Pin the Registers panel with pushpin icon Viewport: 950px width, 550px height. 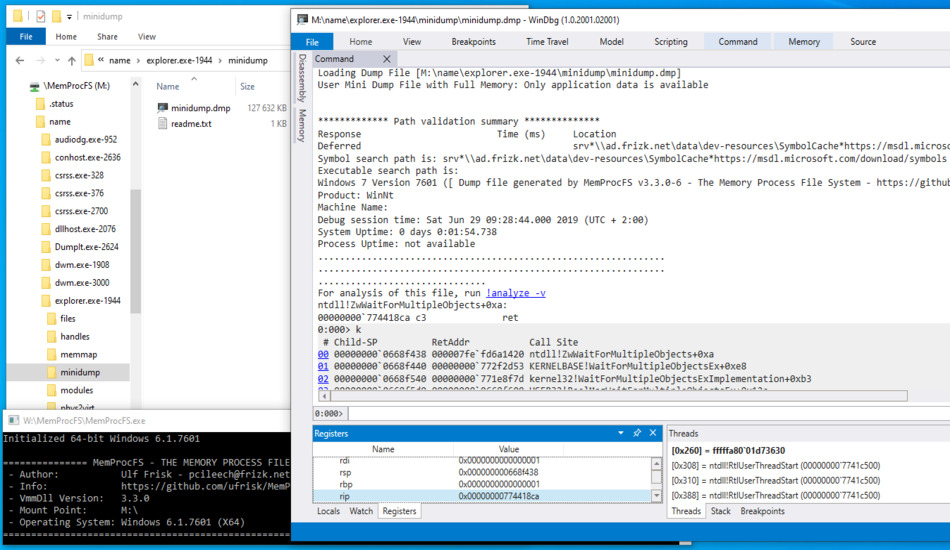point(637,433)
